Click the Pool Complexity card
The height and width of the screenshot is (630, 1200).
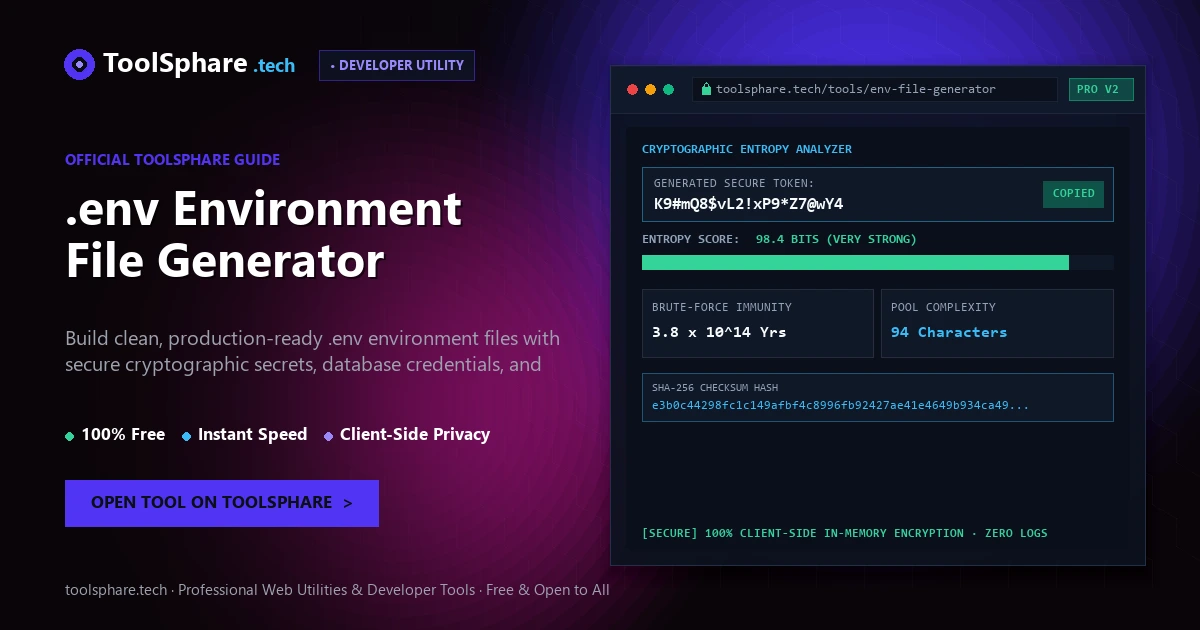click(997, 323)
